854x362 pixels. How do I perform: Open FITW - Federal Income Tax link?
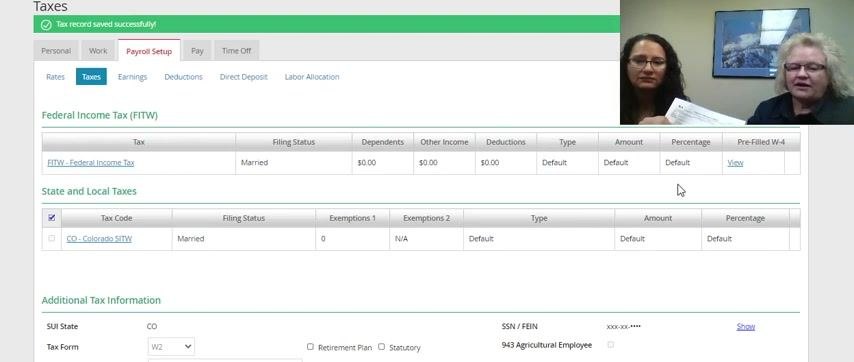(90, 163)
